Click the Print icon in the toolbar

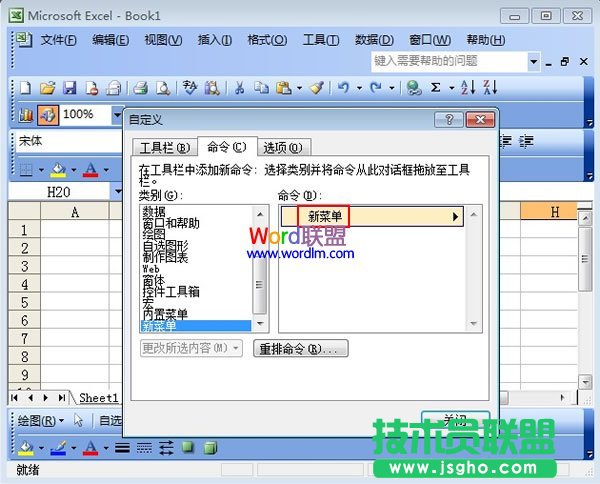pos(141,88)
